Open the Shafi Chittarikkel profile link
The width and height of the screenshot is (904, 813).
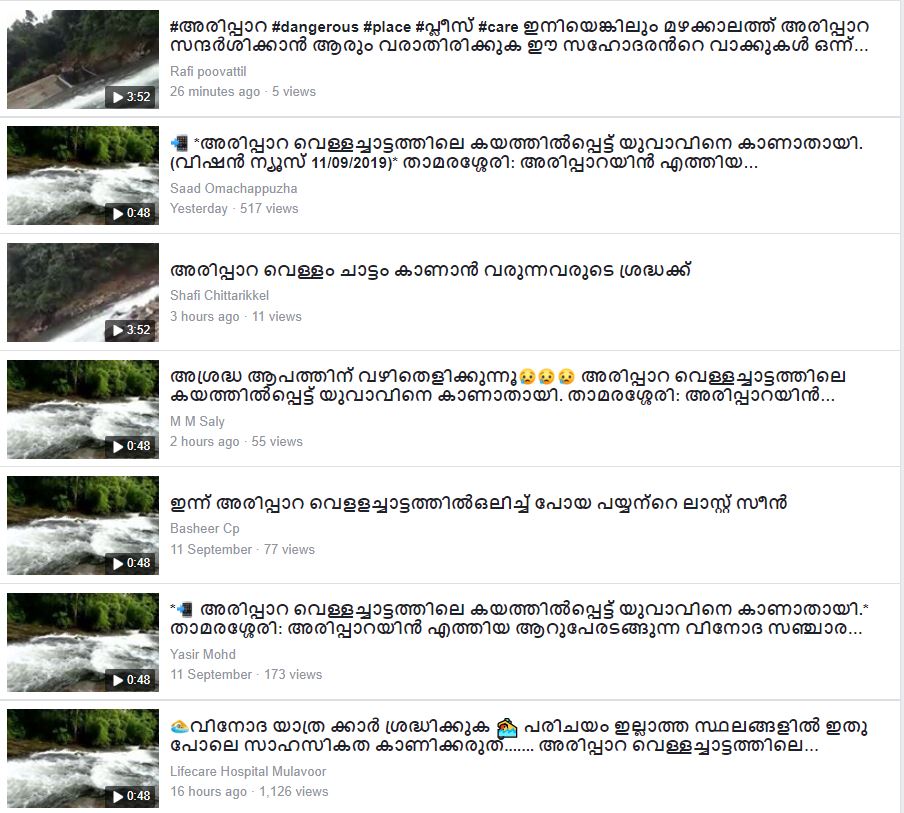(219, 295)
